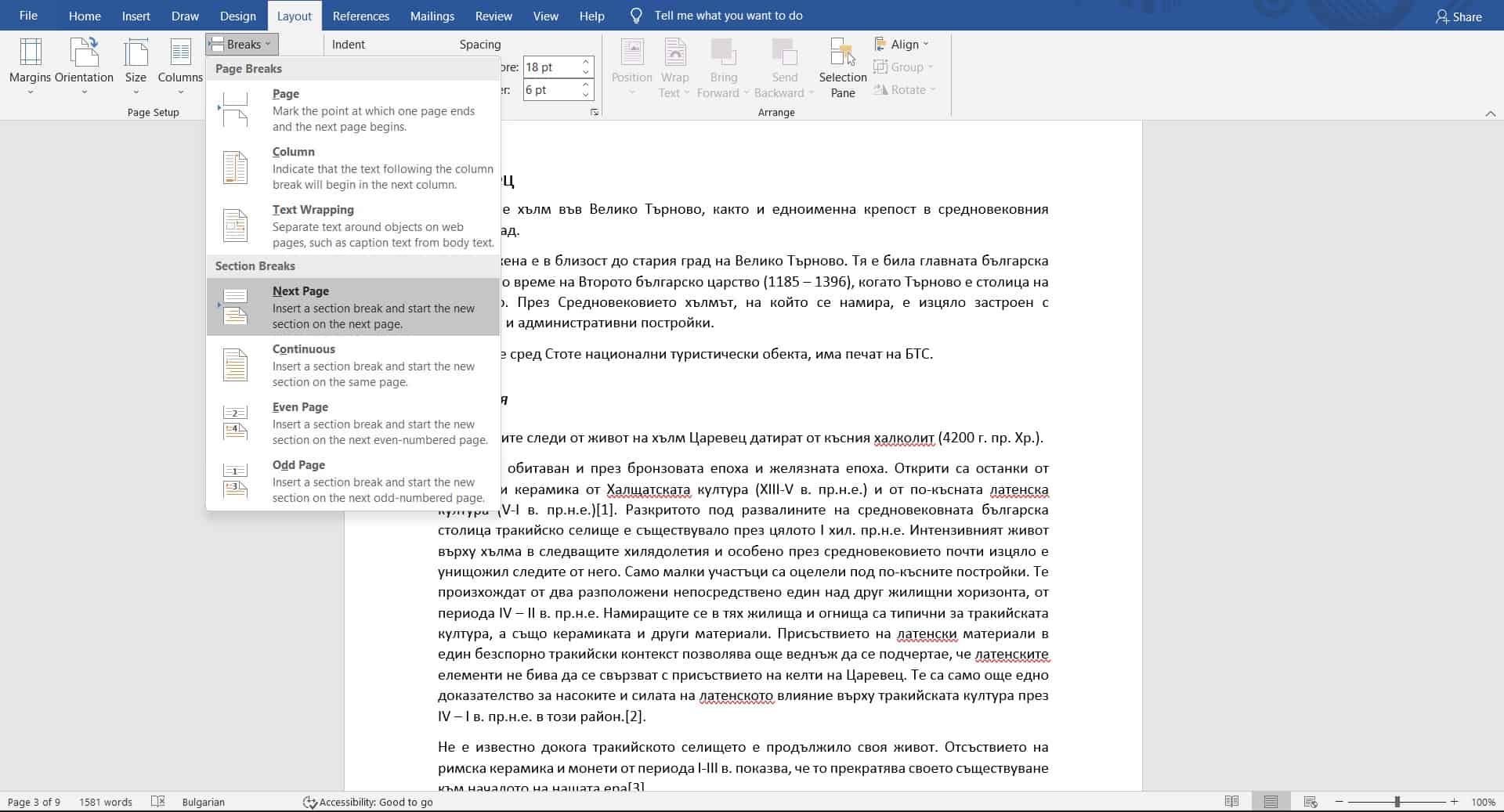Open the Rotate dropdown
Image resolution: width=1504 pixels, height=812 pixels.
click(x=905, y=90)
